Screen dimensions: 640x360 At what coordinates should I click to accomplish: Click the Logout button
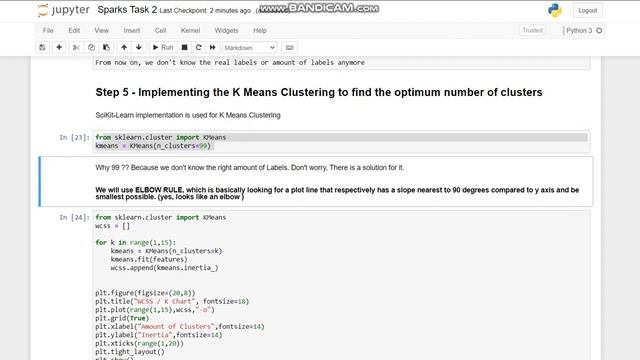pos(587,11)
